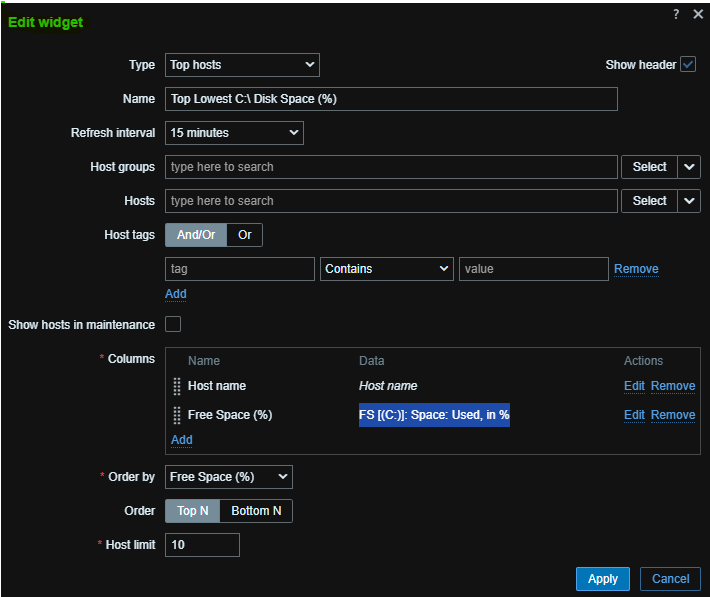Open the tag operator Contains dropdown
Screen dimensions: 710x597
(x=387, y=269)
